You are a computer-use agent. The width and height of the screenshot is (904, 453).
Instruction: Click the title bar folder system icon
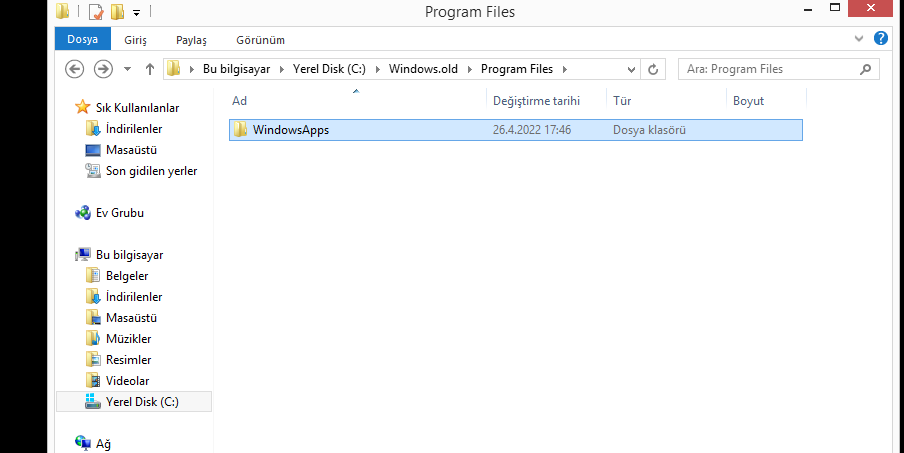62,11
